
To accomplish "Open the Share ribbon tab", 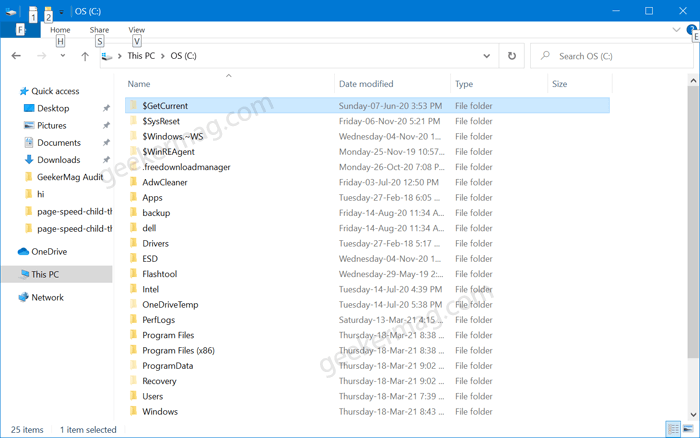I will point(99,29).
